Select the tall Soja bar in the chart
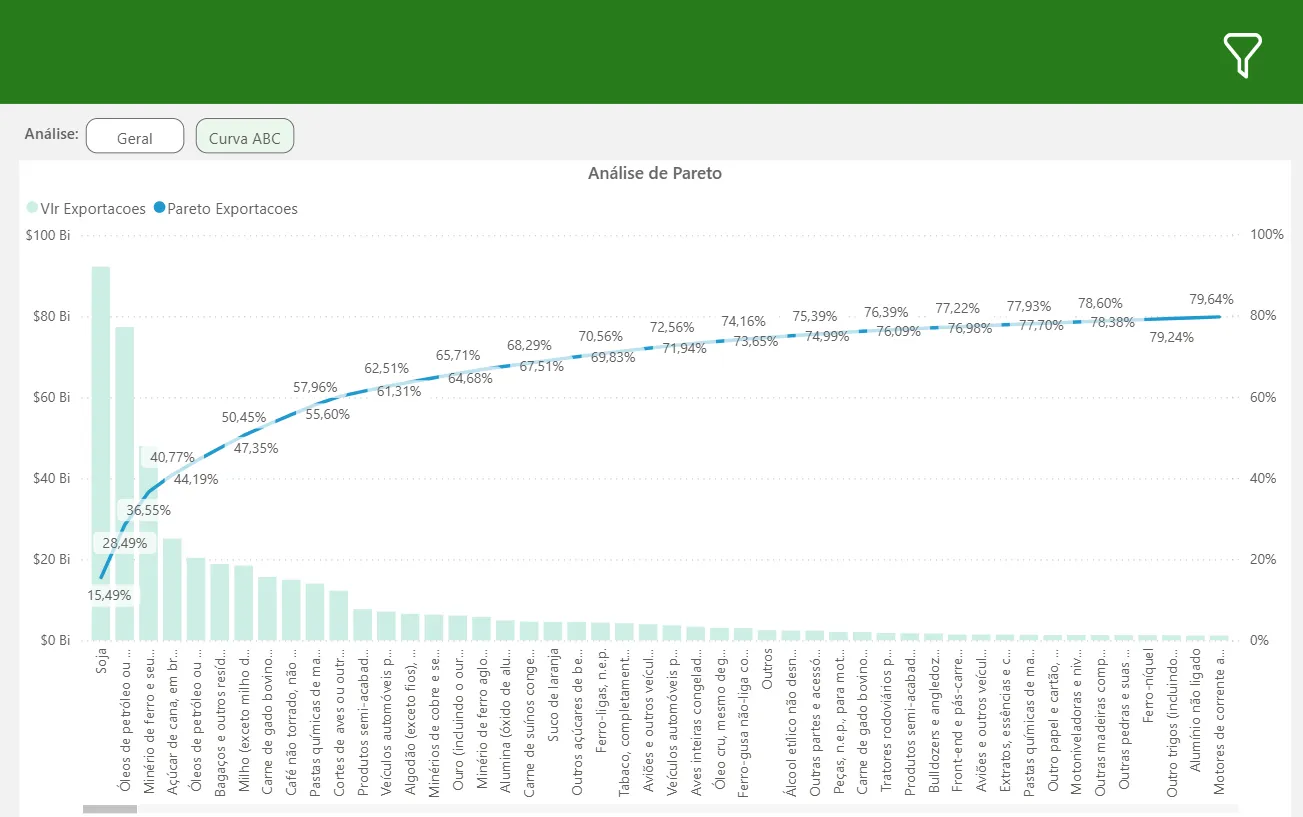1303x817 pixels. (x=101, y=452)
